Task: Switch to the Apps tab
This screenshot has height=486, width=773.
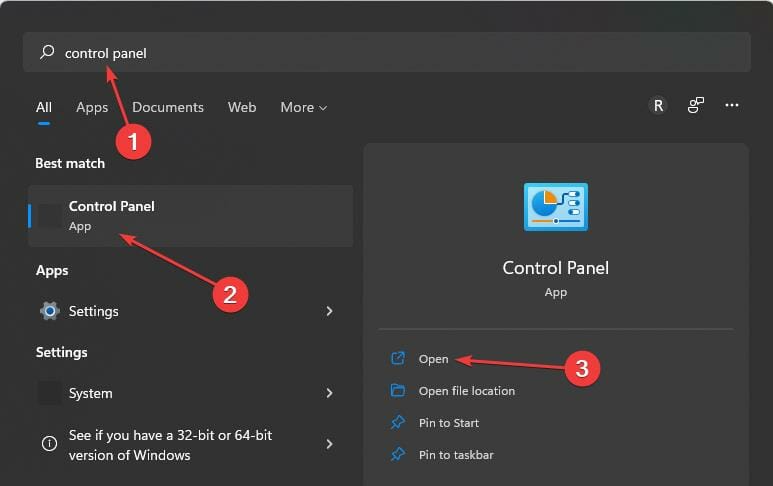Action: coord(92,107)
